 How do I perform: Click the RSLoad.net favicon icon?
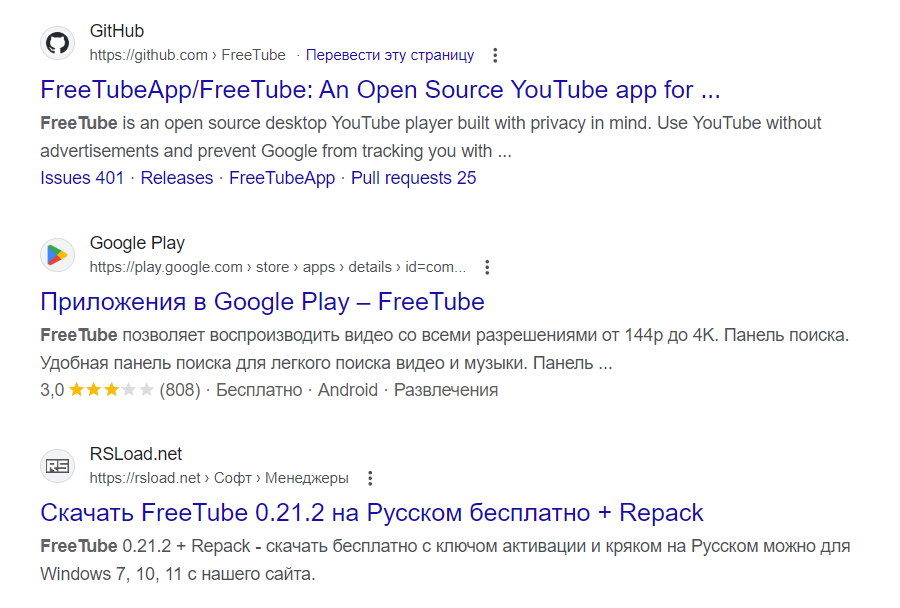[58, 466]
